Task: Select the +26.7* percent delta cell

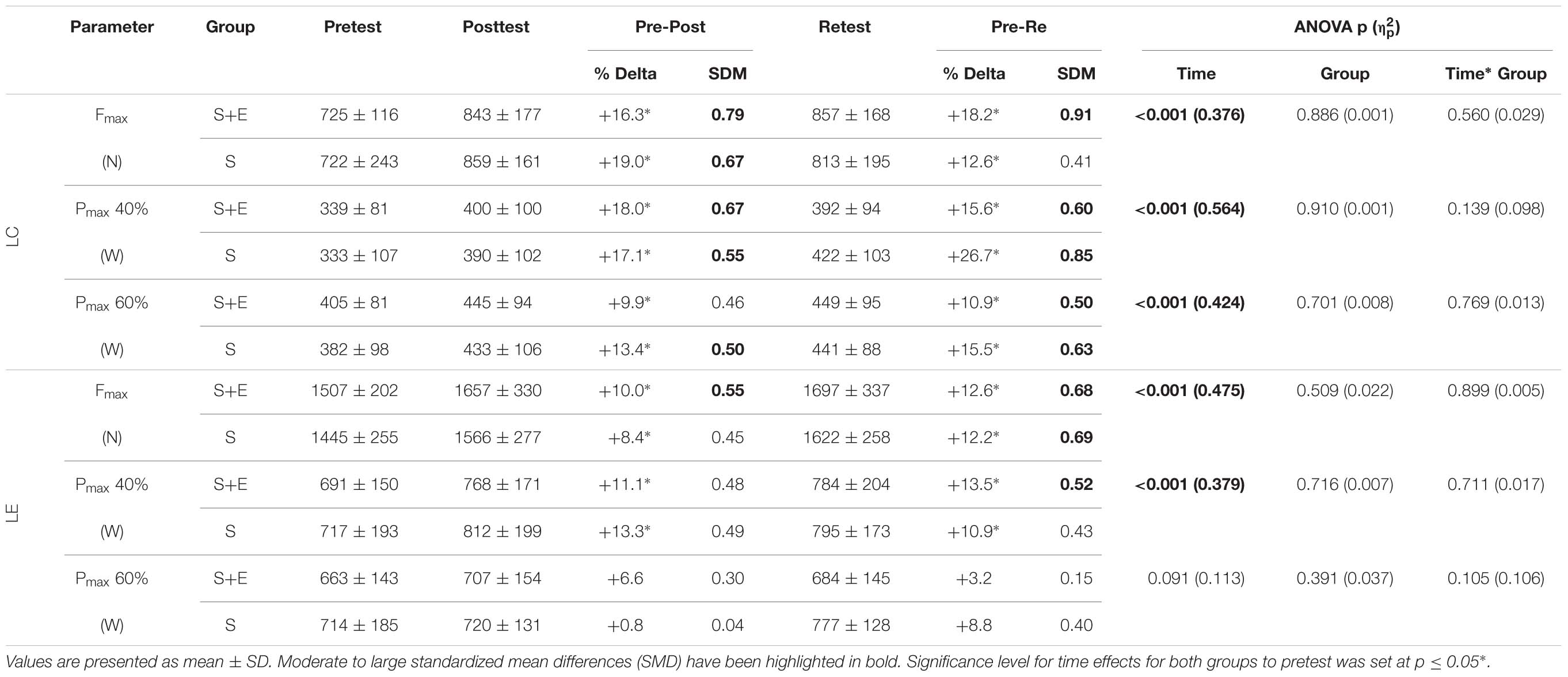Action: click(x=973, y=256)
